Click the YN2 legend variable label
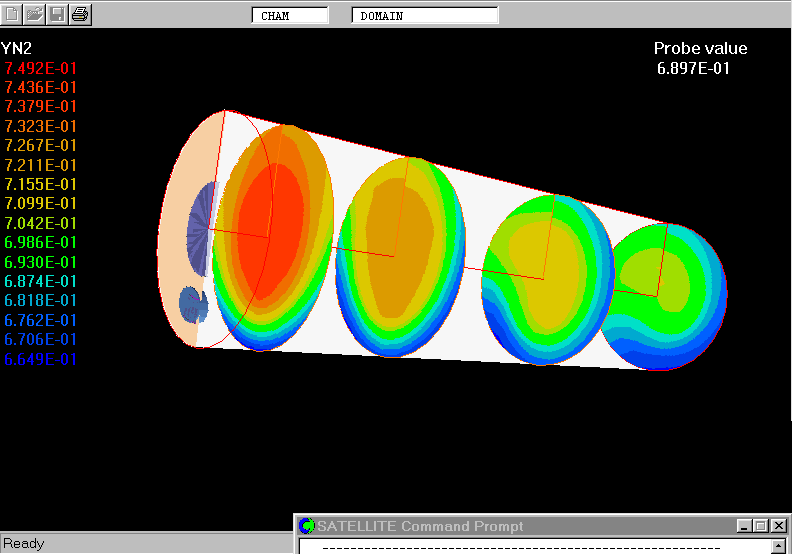 pyautogui.click(x=17, y=48)
